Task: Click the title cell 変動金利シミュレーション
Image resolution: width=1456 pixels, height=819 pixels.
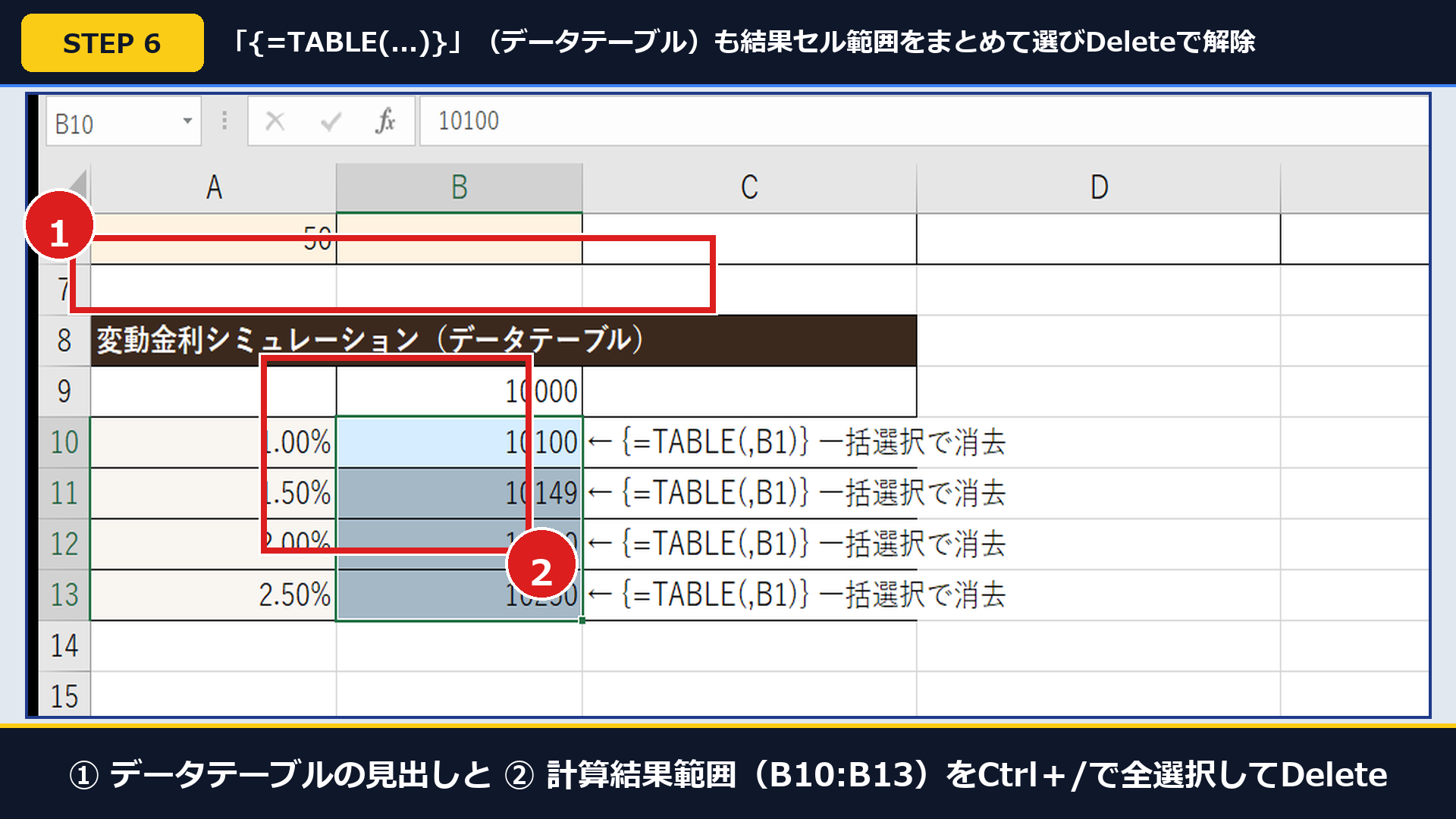Action: tap(504, 340)
